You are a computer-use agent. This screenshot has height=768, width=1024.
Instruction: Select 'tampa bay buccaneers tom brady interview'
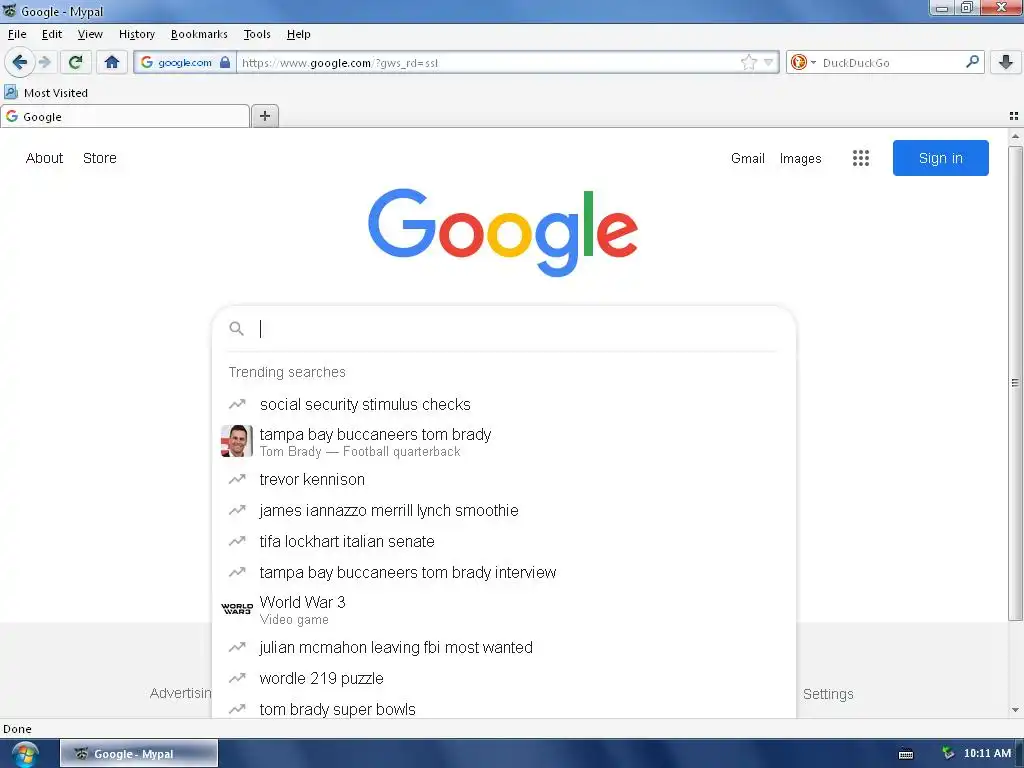point(504,572)
